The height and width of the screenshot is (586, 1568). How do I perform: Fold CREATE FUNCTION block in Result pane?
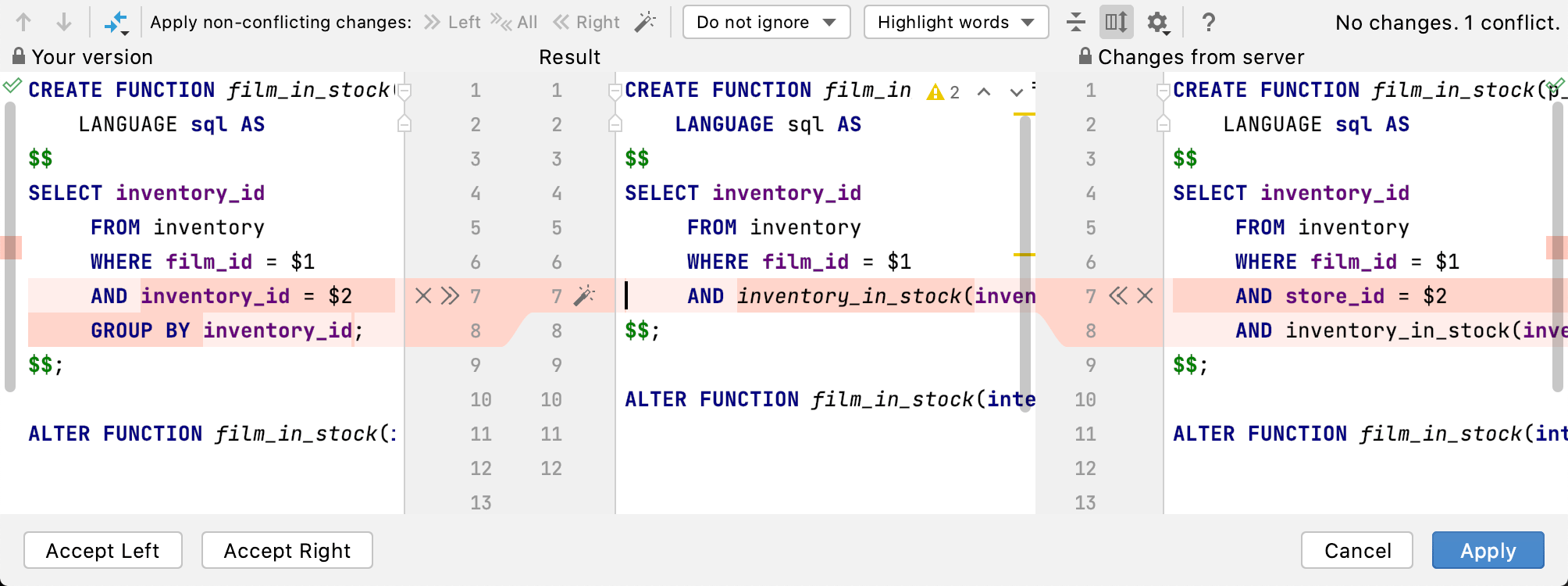pyautogui.click(x=615, y=91)
